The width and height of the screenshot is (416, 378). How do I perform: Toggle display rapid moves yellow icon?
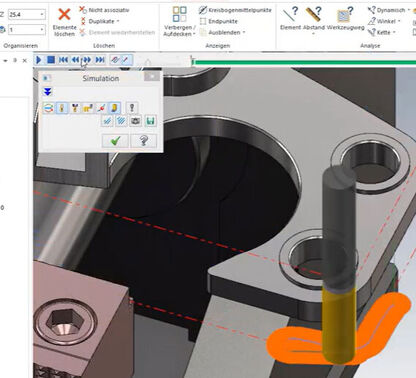[x=88, y=108]
